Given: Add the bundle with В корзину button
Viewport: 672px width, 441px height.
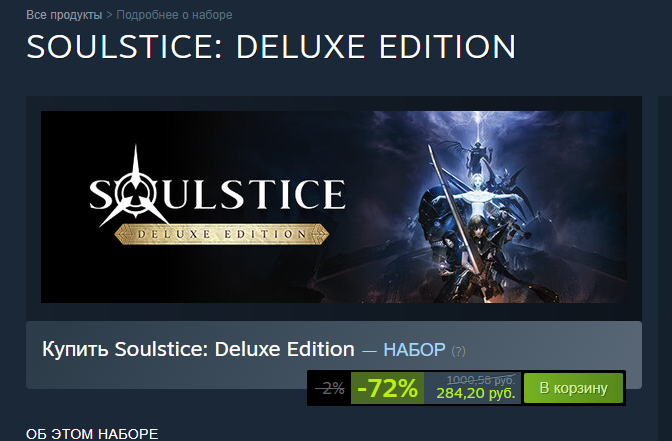Looking at the screenshot, I should tap(573, 388).
